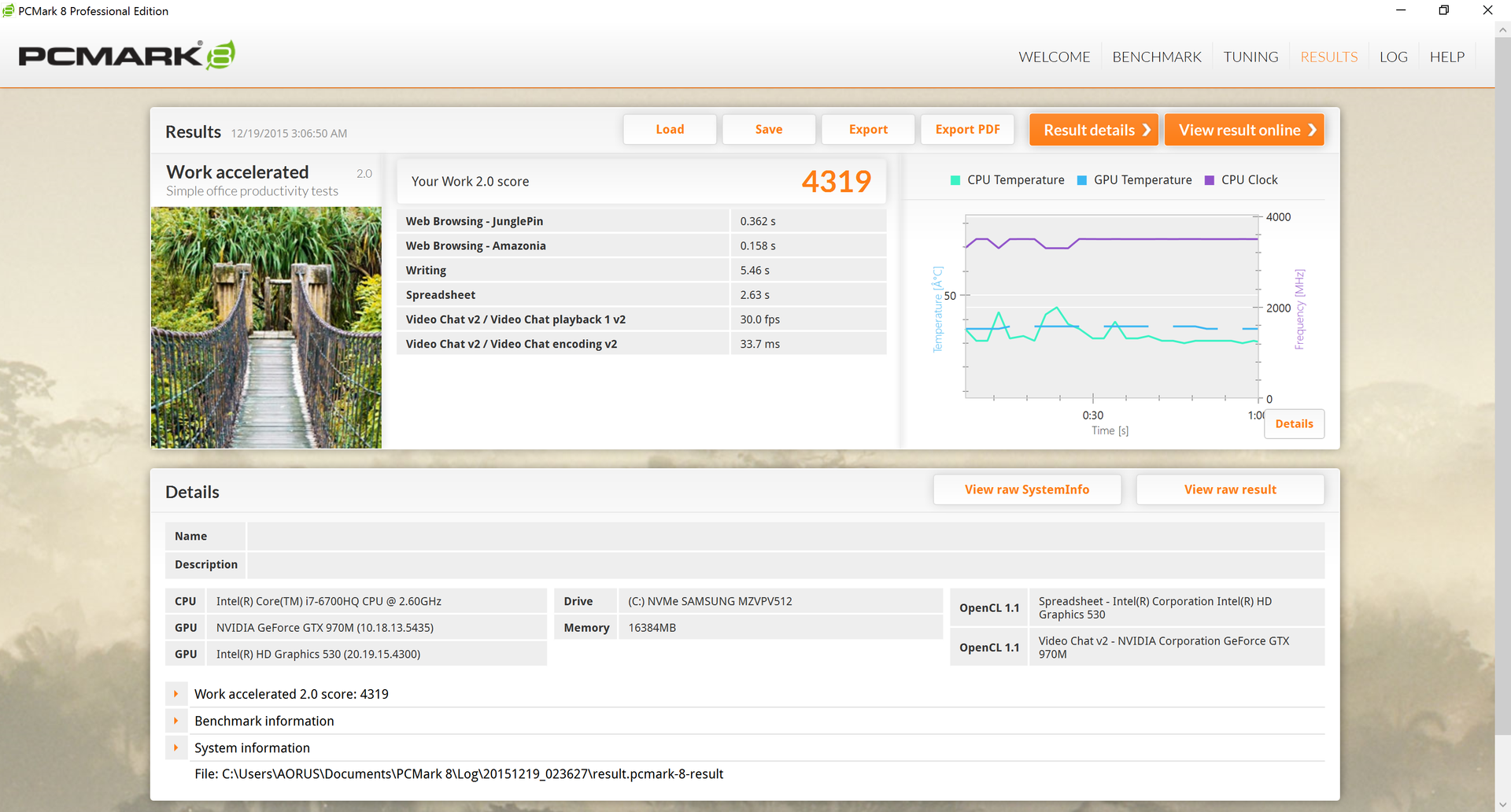1511x812 pixels.
Task: Select the RESULTS tab
Action: tap(1329, 57)
